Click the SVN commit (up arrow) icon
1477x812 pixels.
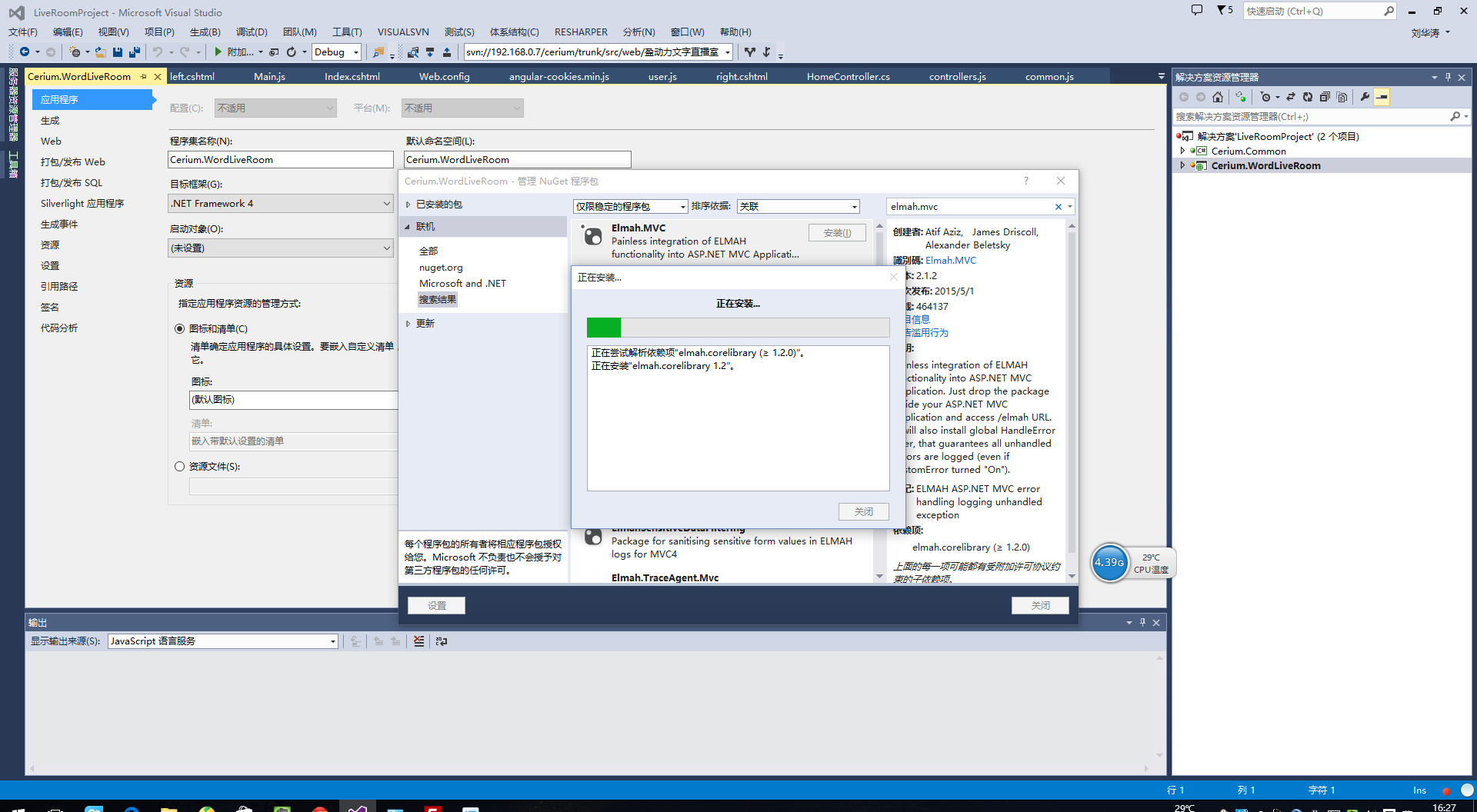[x=447, y=52]
